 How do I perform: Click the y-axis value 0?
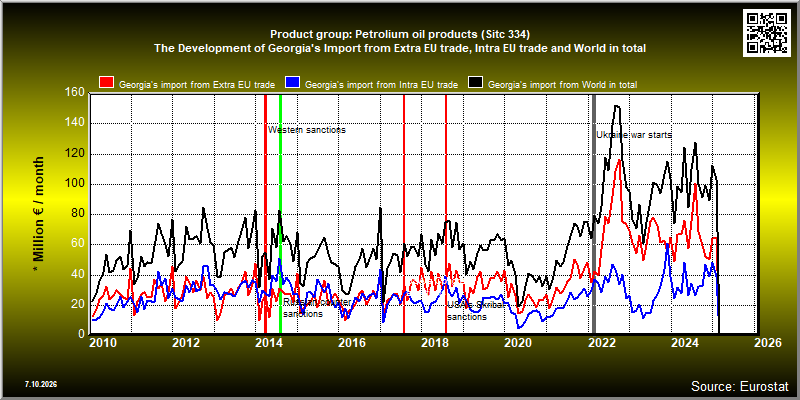coord(81,334)
